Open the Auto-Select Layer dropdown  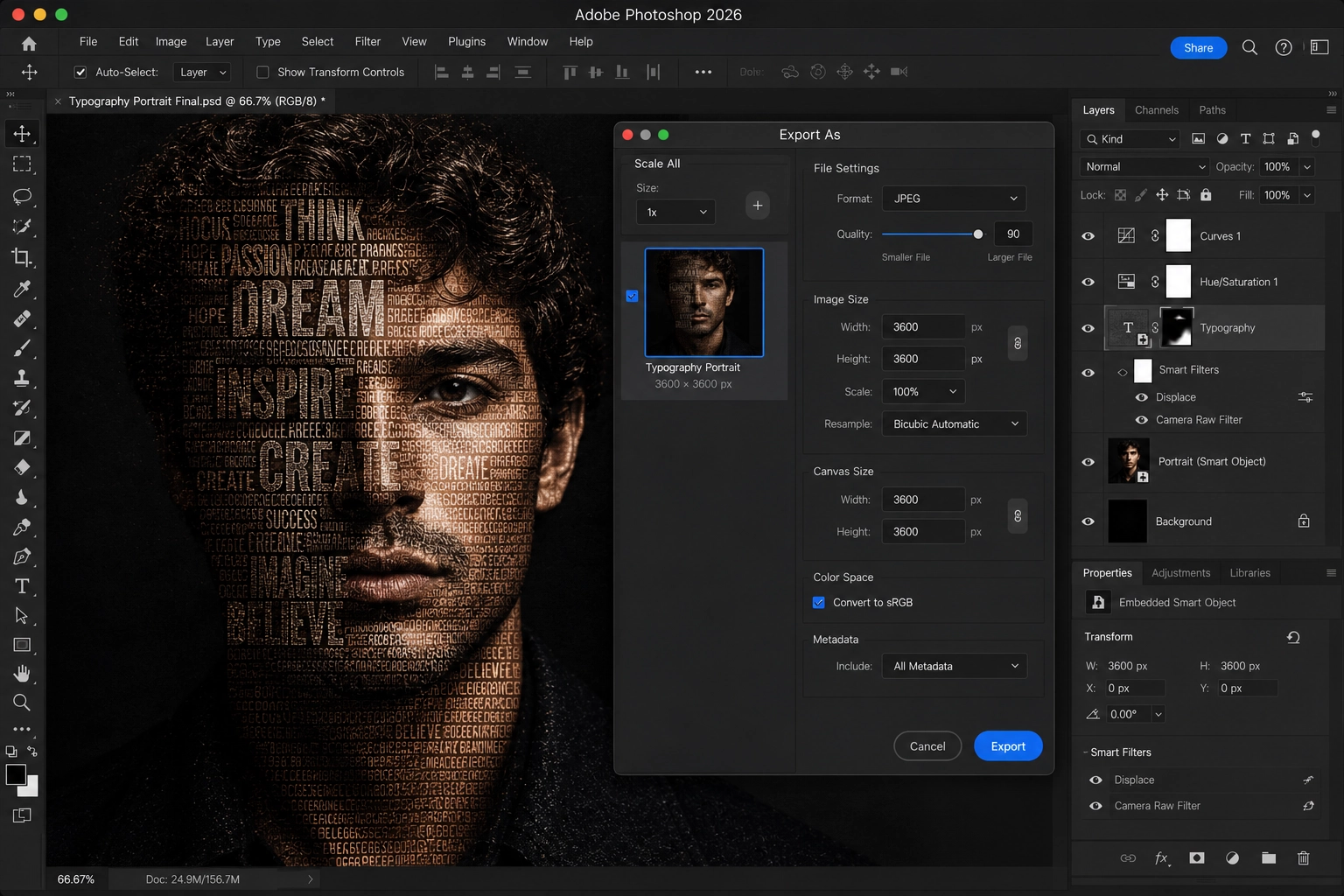pyautogui.click(x=202, y=73)
